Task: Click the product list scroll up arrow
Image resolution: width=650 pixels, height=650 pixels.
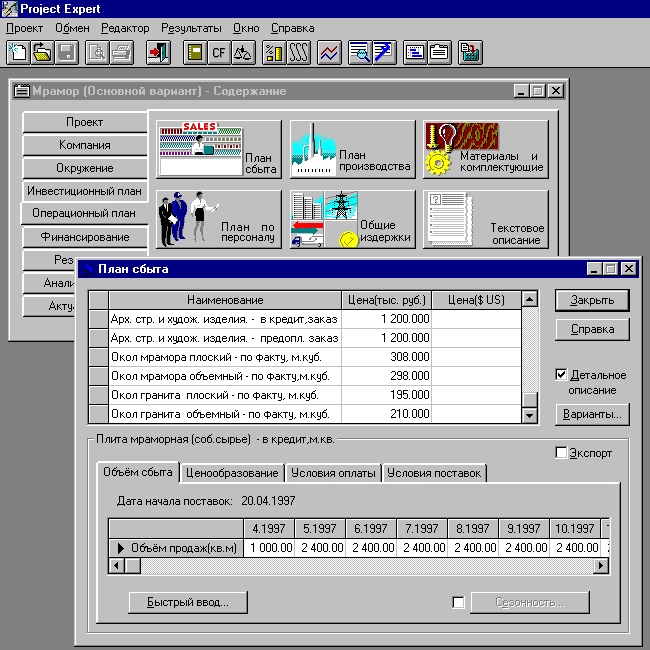Action: coord(530,299)
